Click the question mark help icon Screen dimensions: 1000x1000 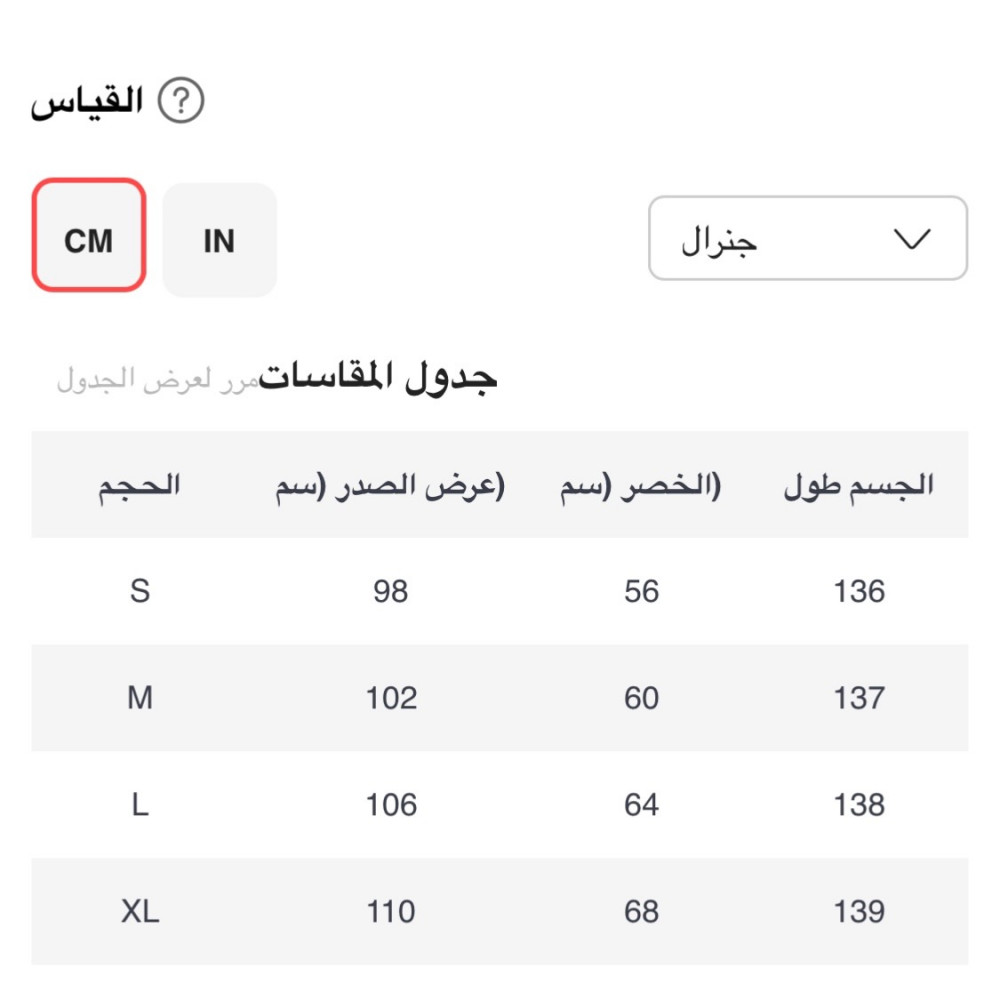click(x=181, y=102)
